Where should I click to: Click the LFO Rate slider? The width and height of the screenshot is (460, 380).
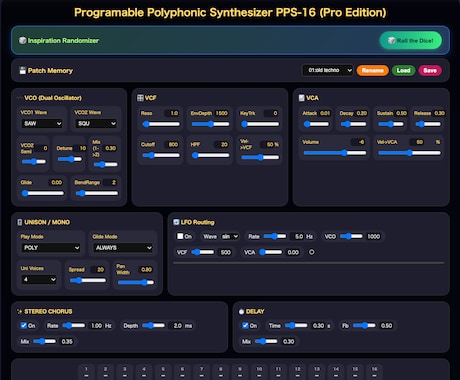coord(275,236)
